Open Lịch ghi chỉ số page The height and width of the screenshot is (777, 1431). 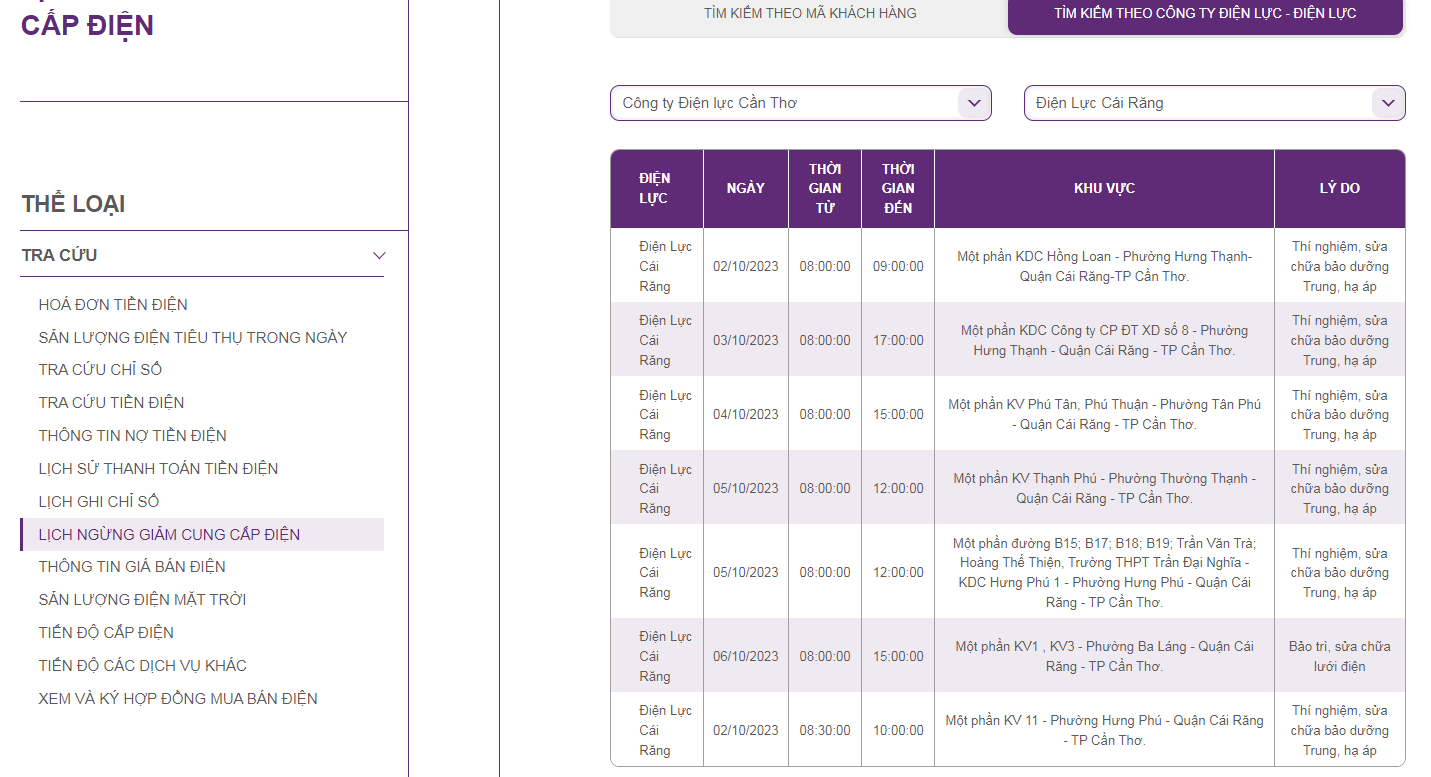pos(99,502)
